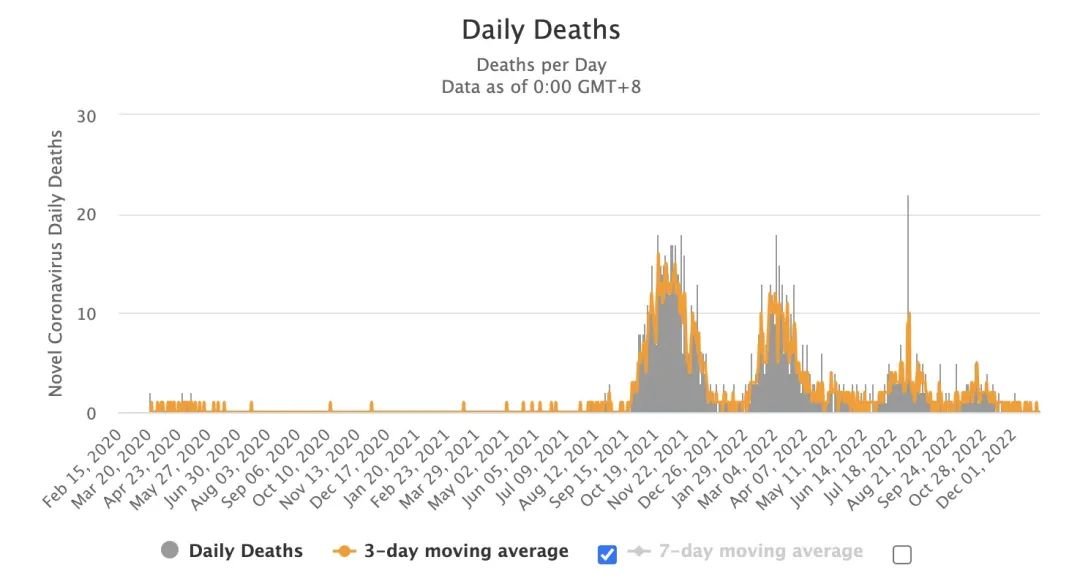Click the Novel Coronavirus Daily Deaths axis title
Image resolution: width=1080 pixels, height=587 pixels.
56,264
